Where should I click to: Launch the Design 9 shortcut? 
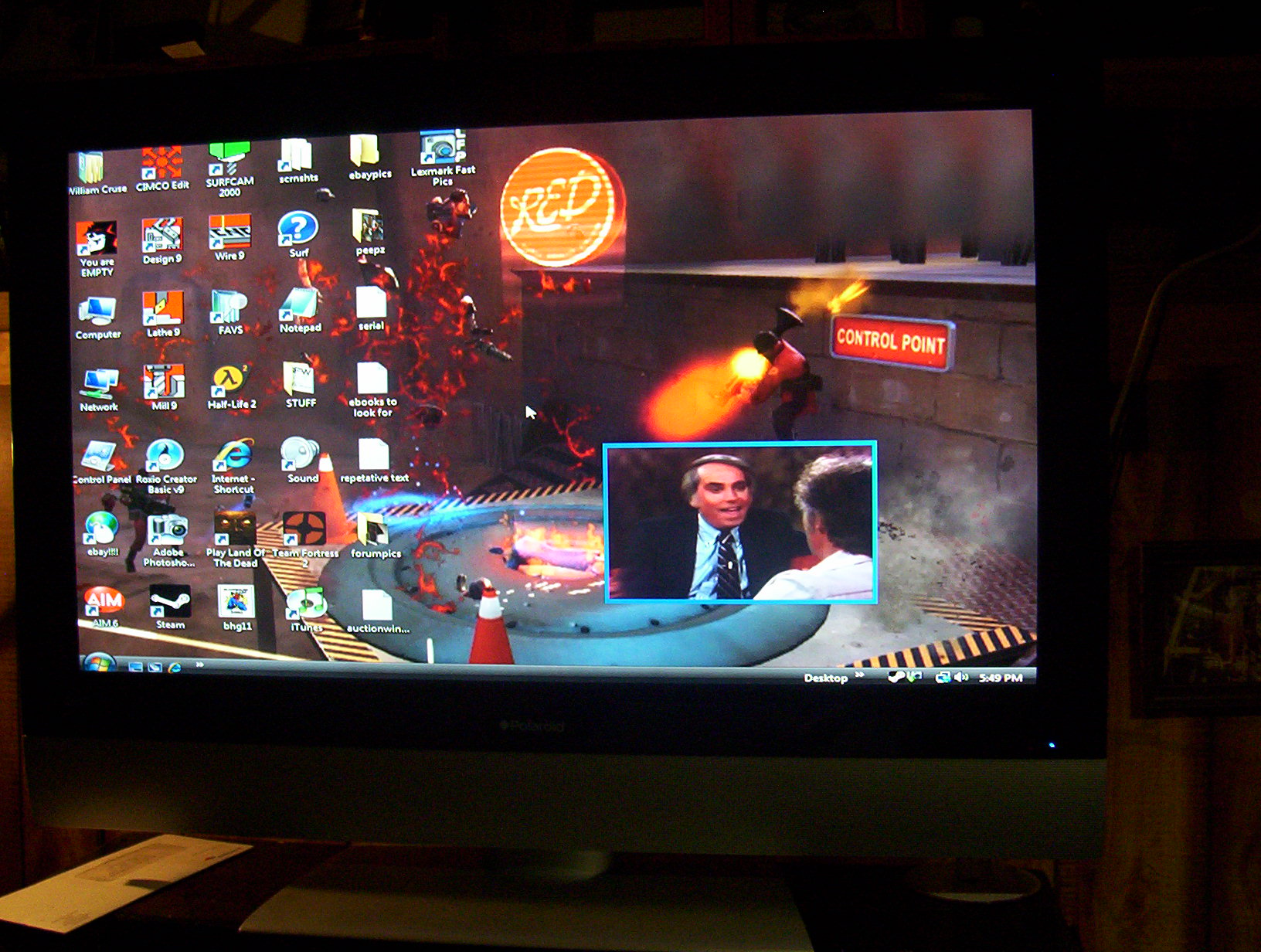pyautogui.click(x=162, y=241)
